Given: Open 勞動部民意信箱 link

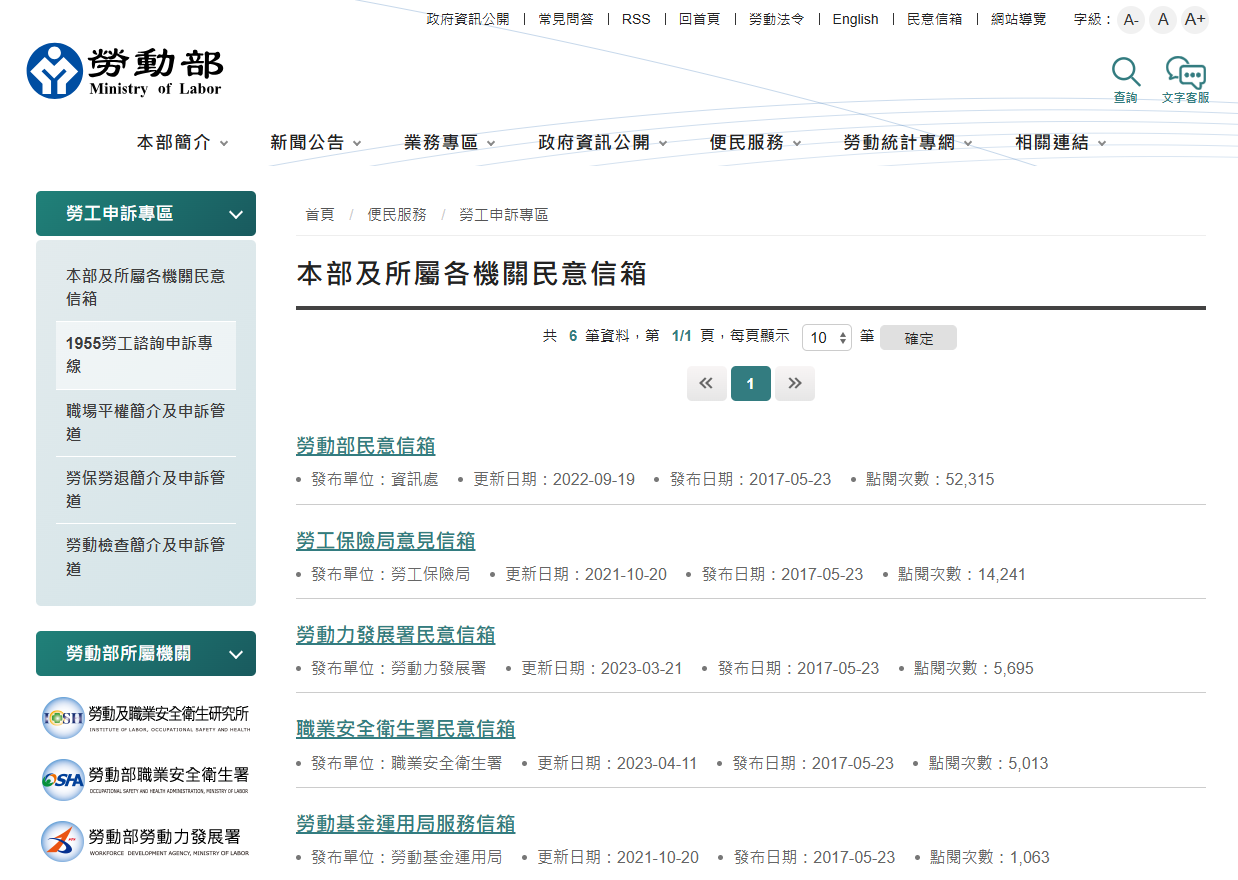Looking at the screenshot, I should (x=366, y=446).
